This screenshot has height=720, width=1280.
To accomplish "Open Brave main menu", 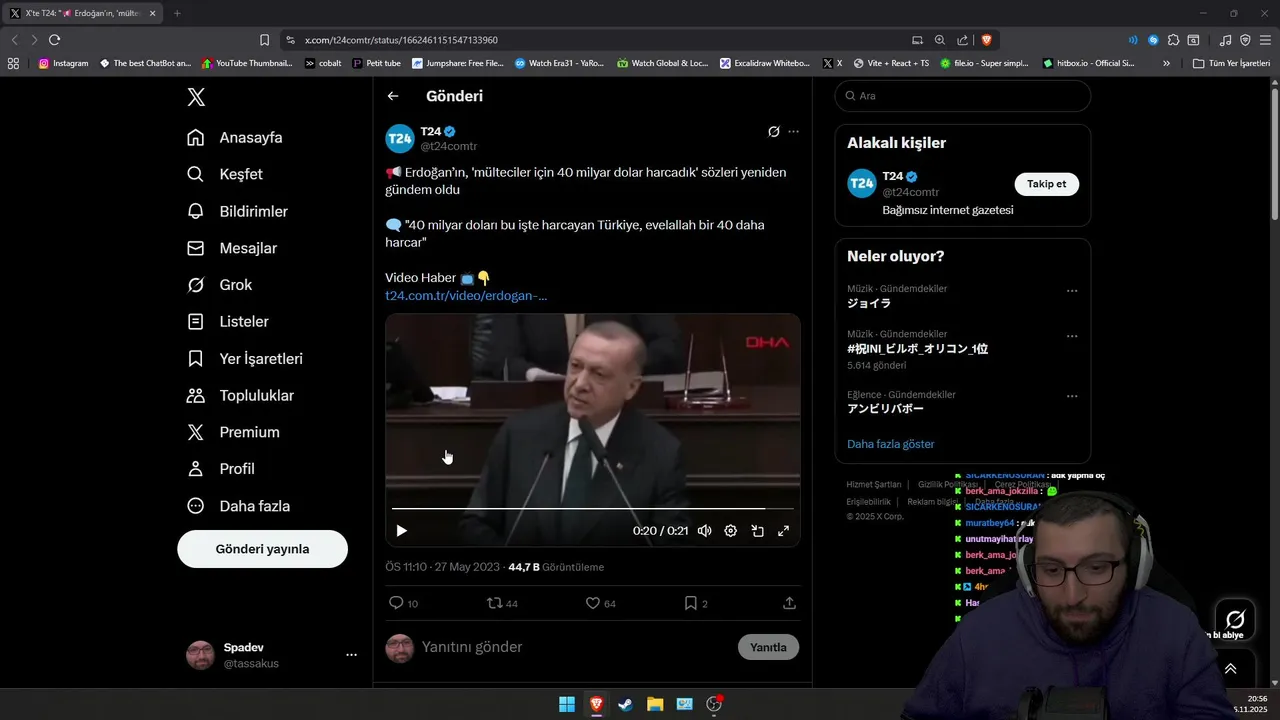I will point(1266,40).
